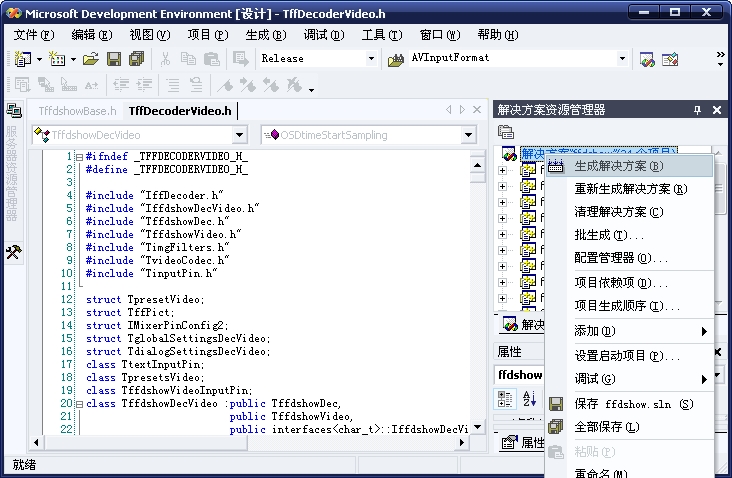Click the Comment Out Selection icon
Viewport: 732px width, 478px height.
173,85
